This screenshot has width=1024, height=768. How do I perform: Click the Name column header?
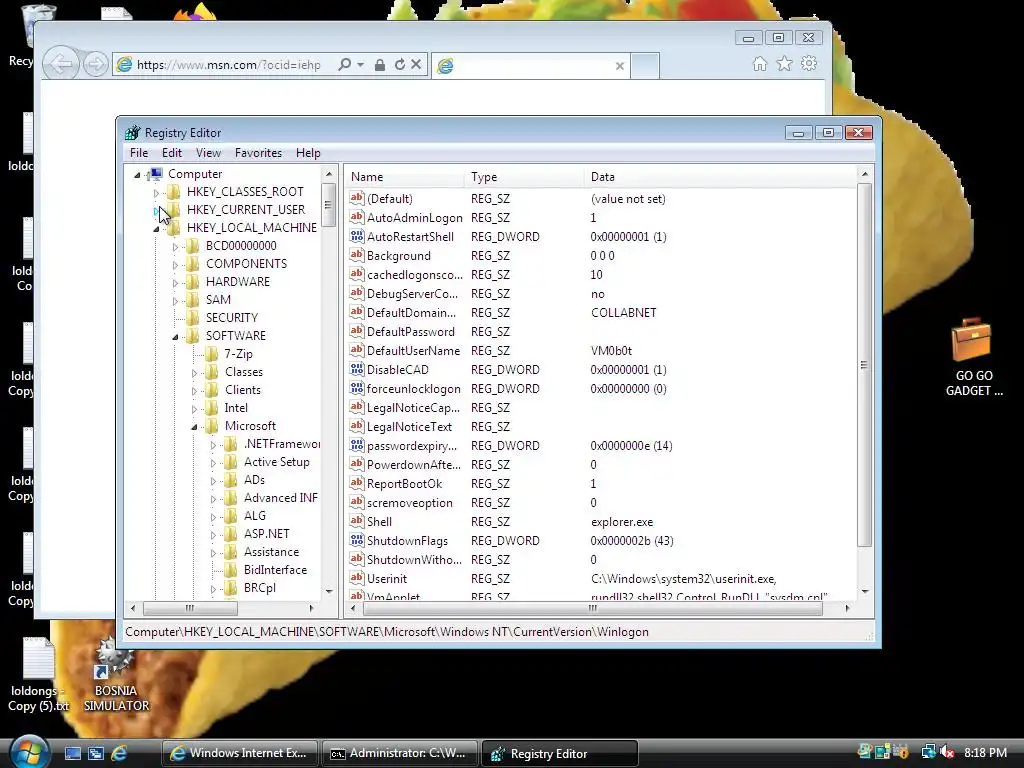tap(405, 177)
